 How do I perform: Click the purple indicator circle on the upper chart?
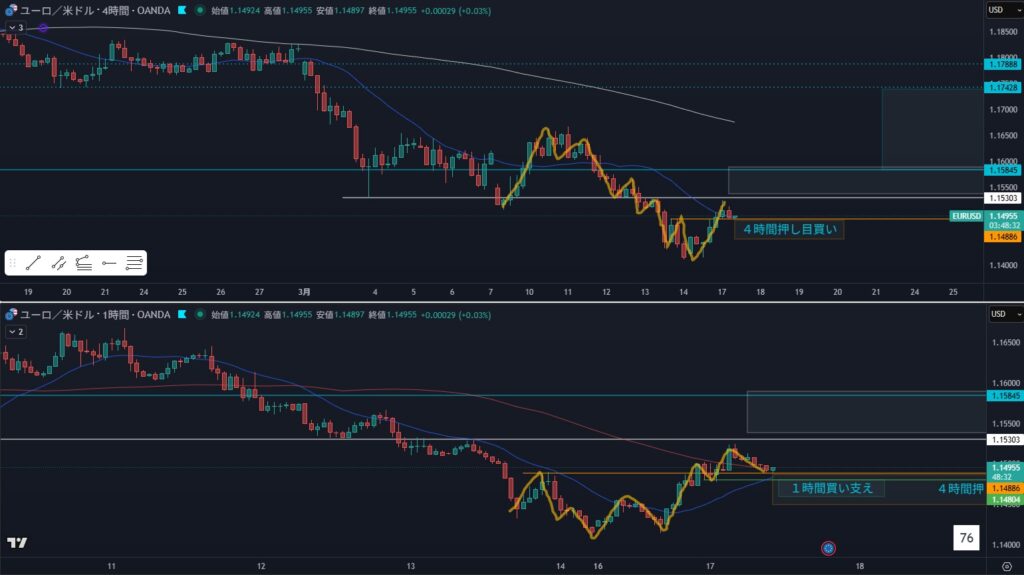(43, 28)
